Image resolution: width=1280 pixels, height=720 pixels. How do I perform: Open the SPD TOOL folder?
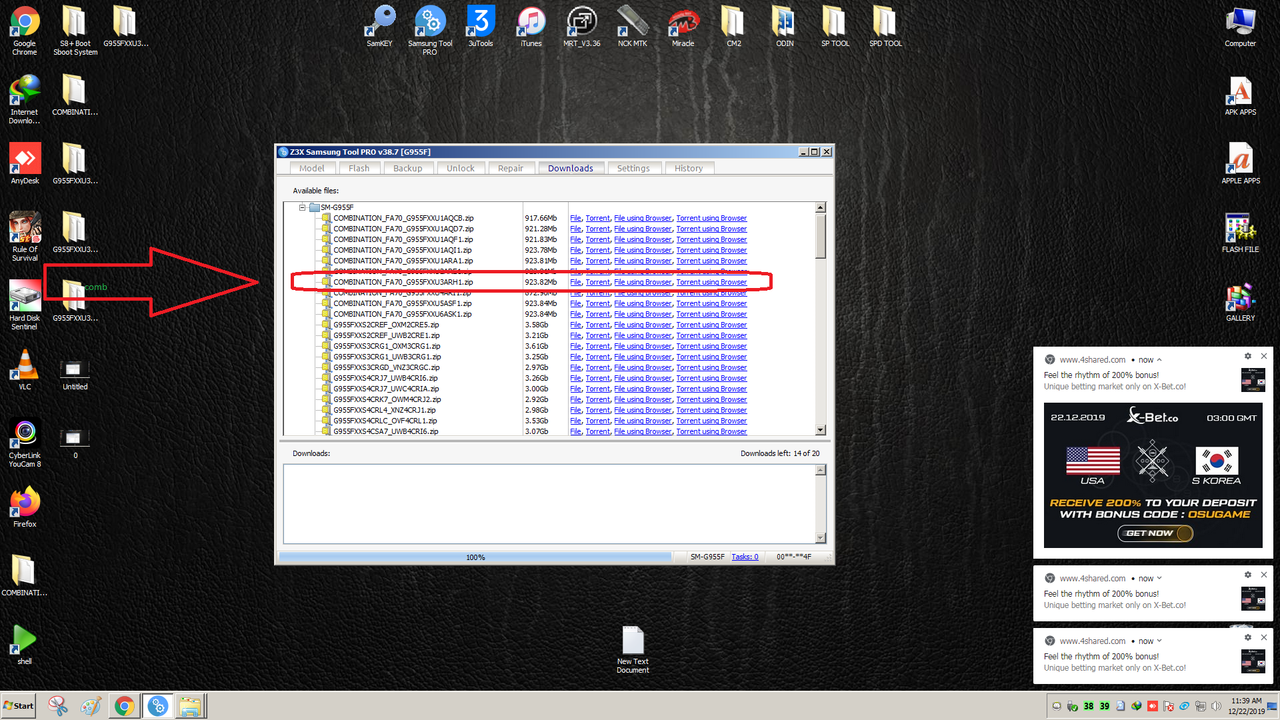[x=885, y=27]
